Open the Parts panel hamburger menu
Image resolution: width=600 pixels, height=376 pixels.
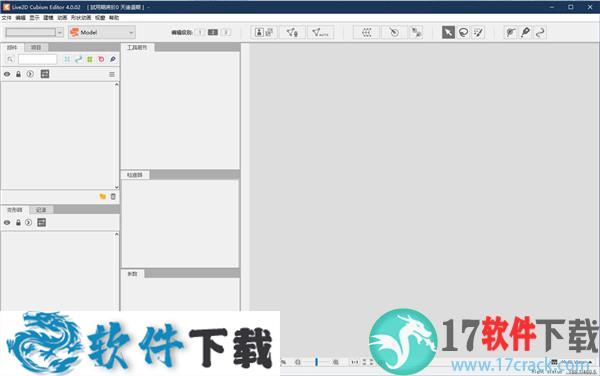click(x=112, y=74)
